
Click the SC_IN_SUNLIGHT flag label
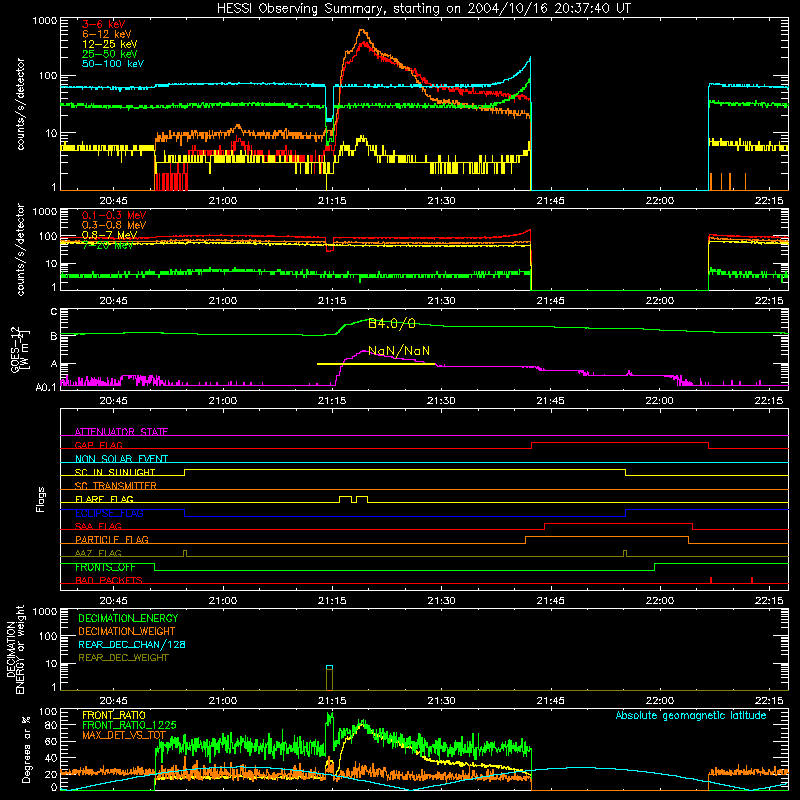pos(115,472)
